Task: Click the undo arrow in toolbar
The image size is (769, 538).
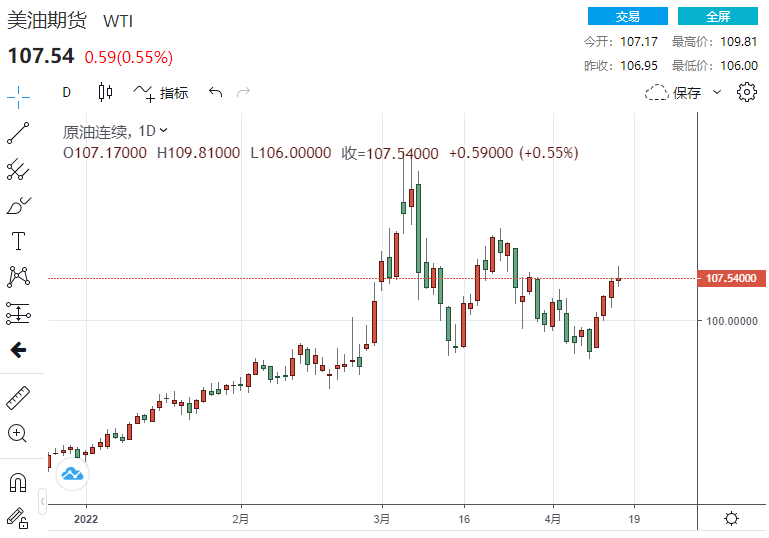Action: [x=215, y=93]
